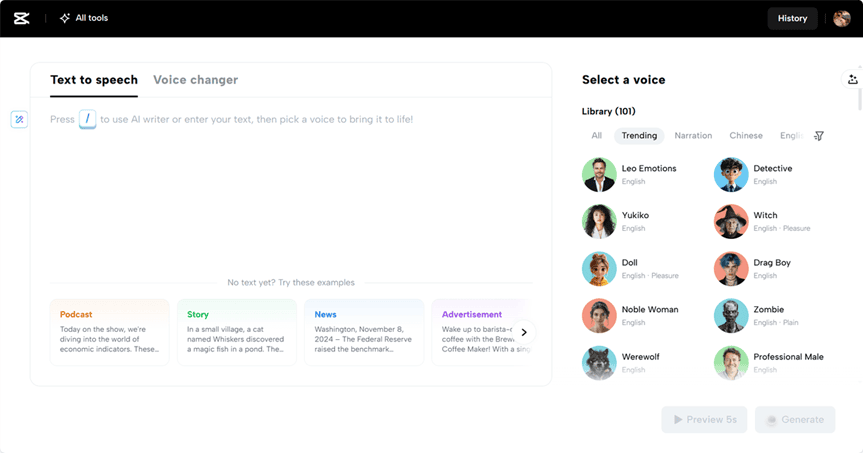Open the History panel
The height and width of the screenshot is (453, 863).
tap(792, 18)
